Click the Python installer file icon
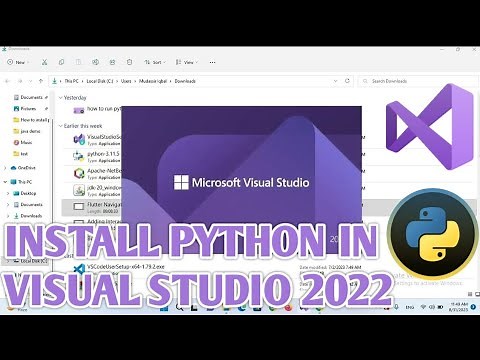The height and width of the screenshot is (360, 480). (79, 156)
